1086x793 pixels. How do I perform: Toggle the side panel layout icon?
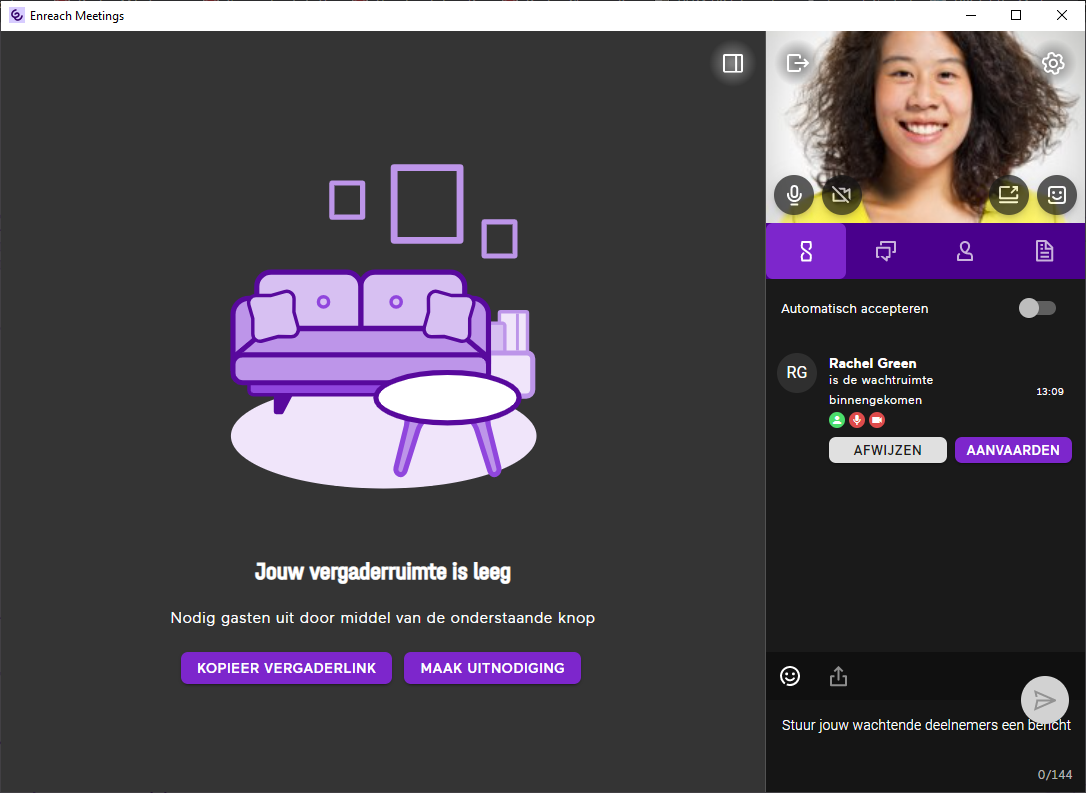click(733, 64)
